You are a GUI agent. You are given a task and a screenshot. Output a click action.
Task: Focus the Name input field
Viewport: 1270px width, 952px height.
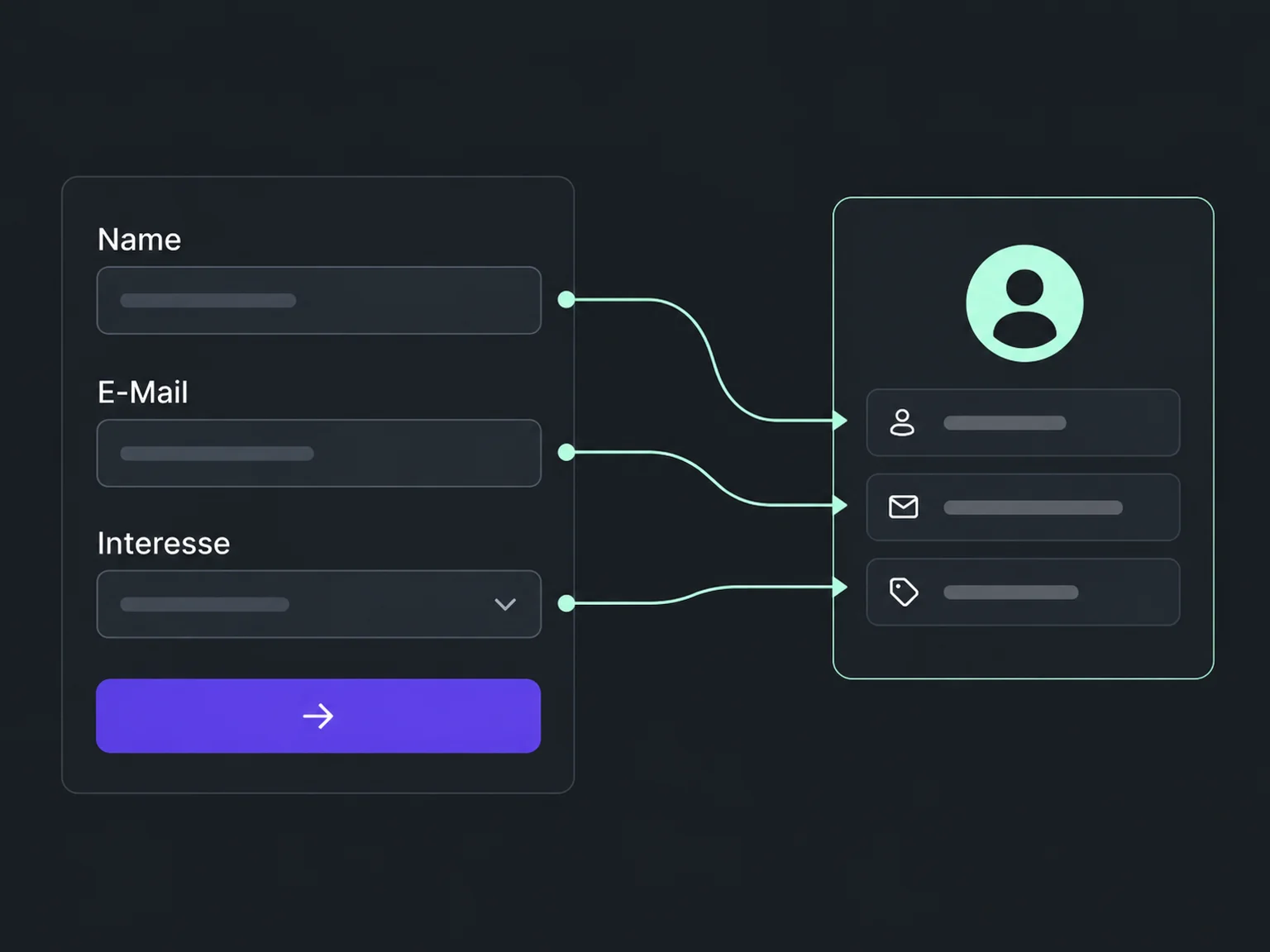pyautogui.click(x=319, y=300)
